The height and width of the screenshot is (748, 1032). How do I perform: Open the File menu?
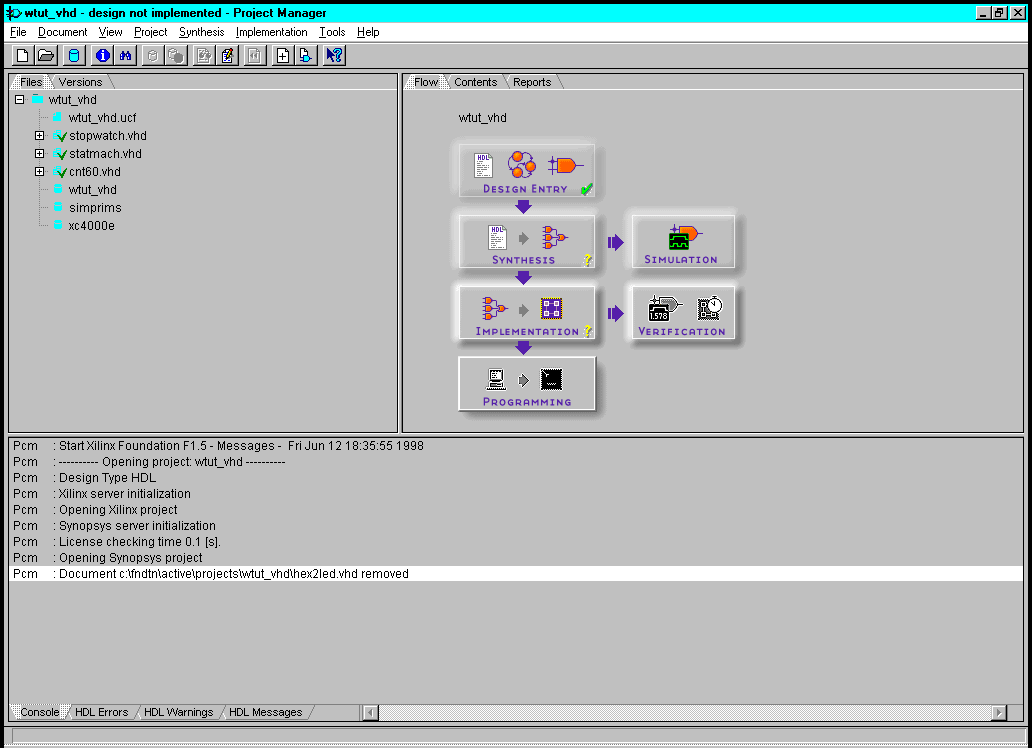[18, 32]
